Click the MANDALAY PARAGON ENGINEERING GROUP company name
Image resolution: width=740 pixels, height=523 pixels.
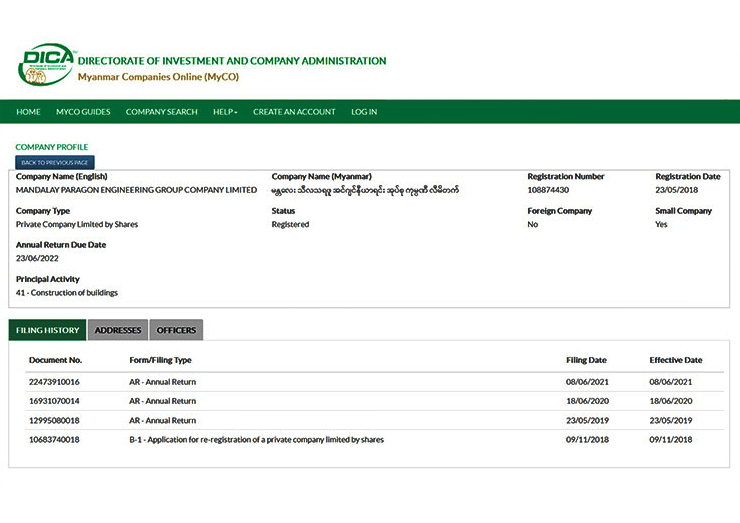coord(136,190)
